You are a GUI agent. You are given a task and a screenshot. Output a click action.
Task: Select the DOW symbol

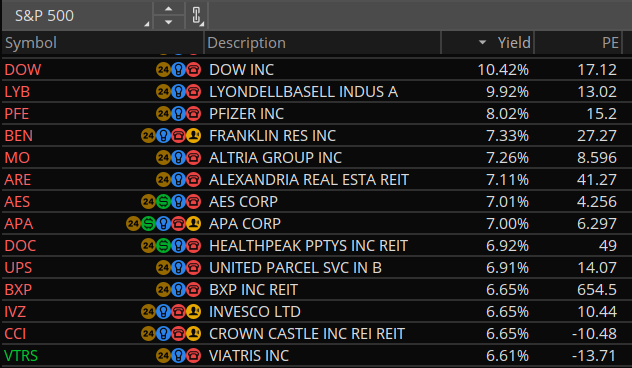click(x=23, y=70)
